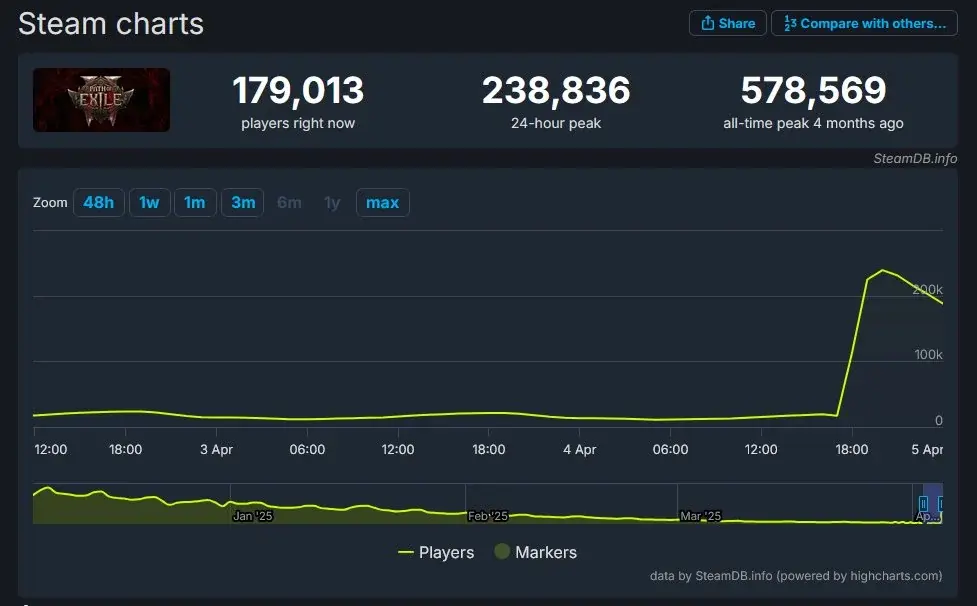Viewport: 977px width, 606px height.
Task: Click the Steam charts heading
Action: coord(111,24)
